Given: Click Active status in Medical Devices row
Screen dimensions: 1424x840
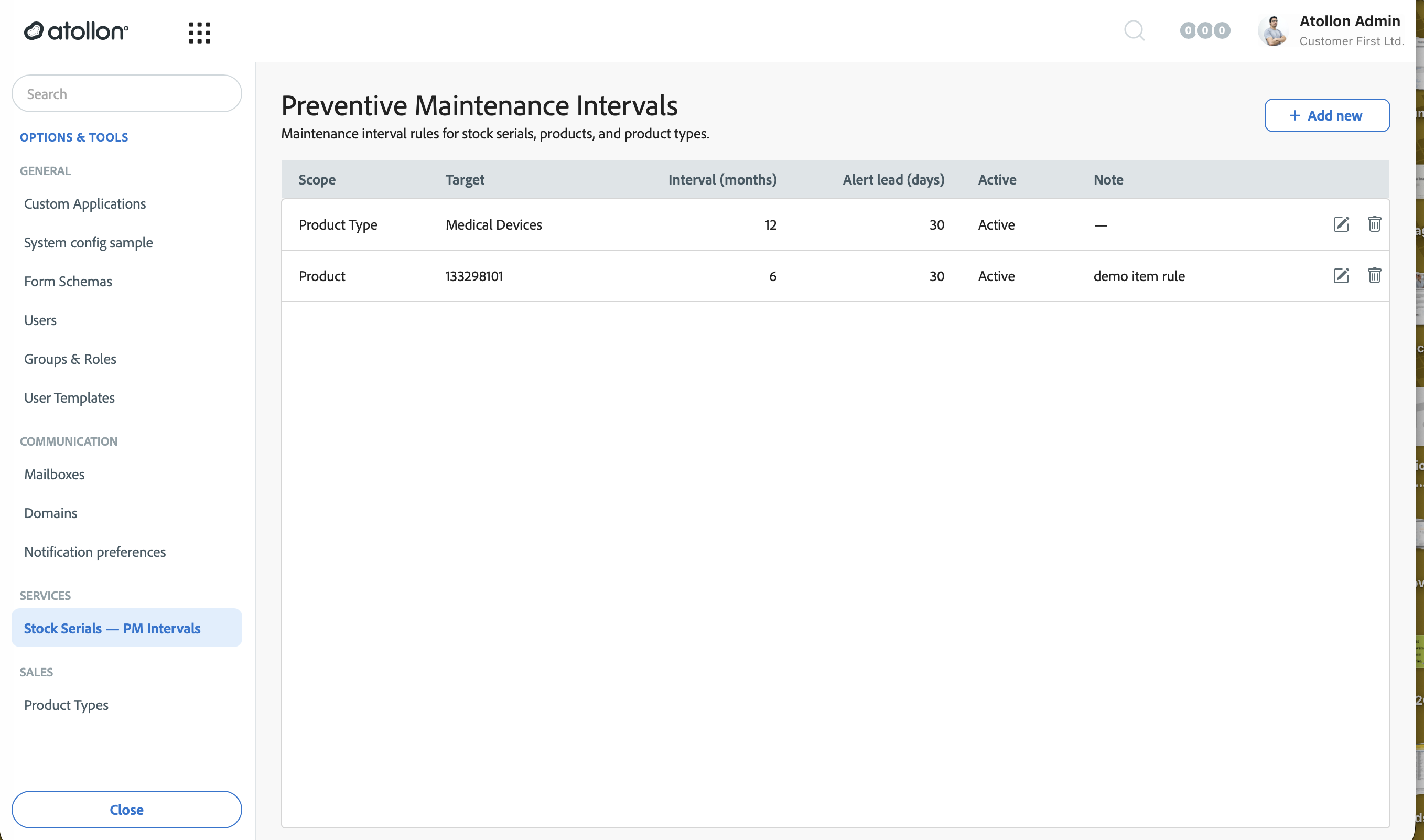Looking at the screenshot, I should [x=996, y=225].
